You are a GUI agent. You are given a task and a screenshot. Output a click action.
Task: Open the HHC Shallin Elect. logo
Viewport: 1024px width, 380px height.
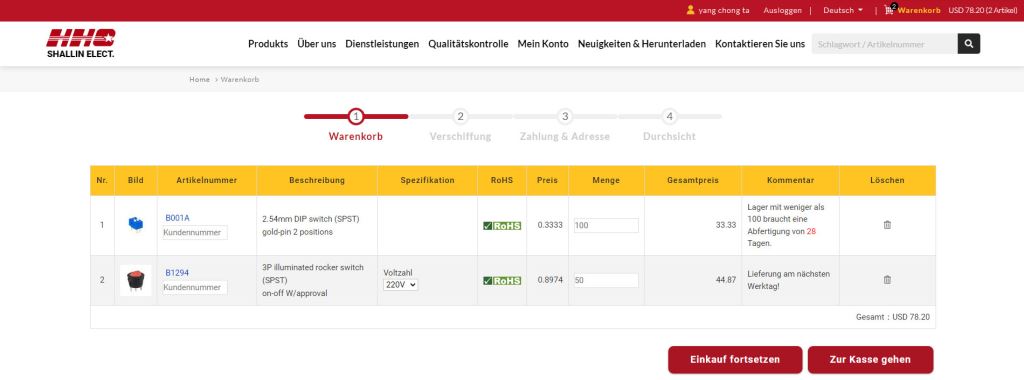pos(81,43)
